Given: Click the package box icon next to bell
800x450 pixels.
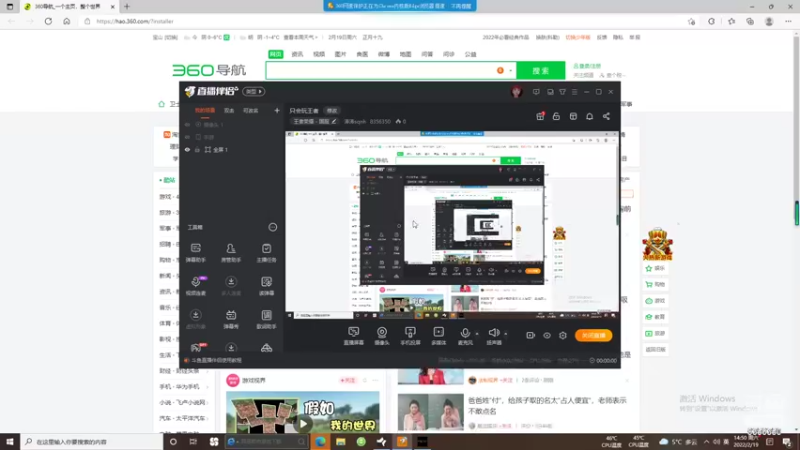Looking at the screenshot, I should [x=573, y=116].
